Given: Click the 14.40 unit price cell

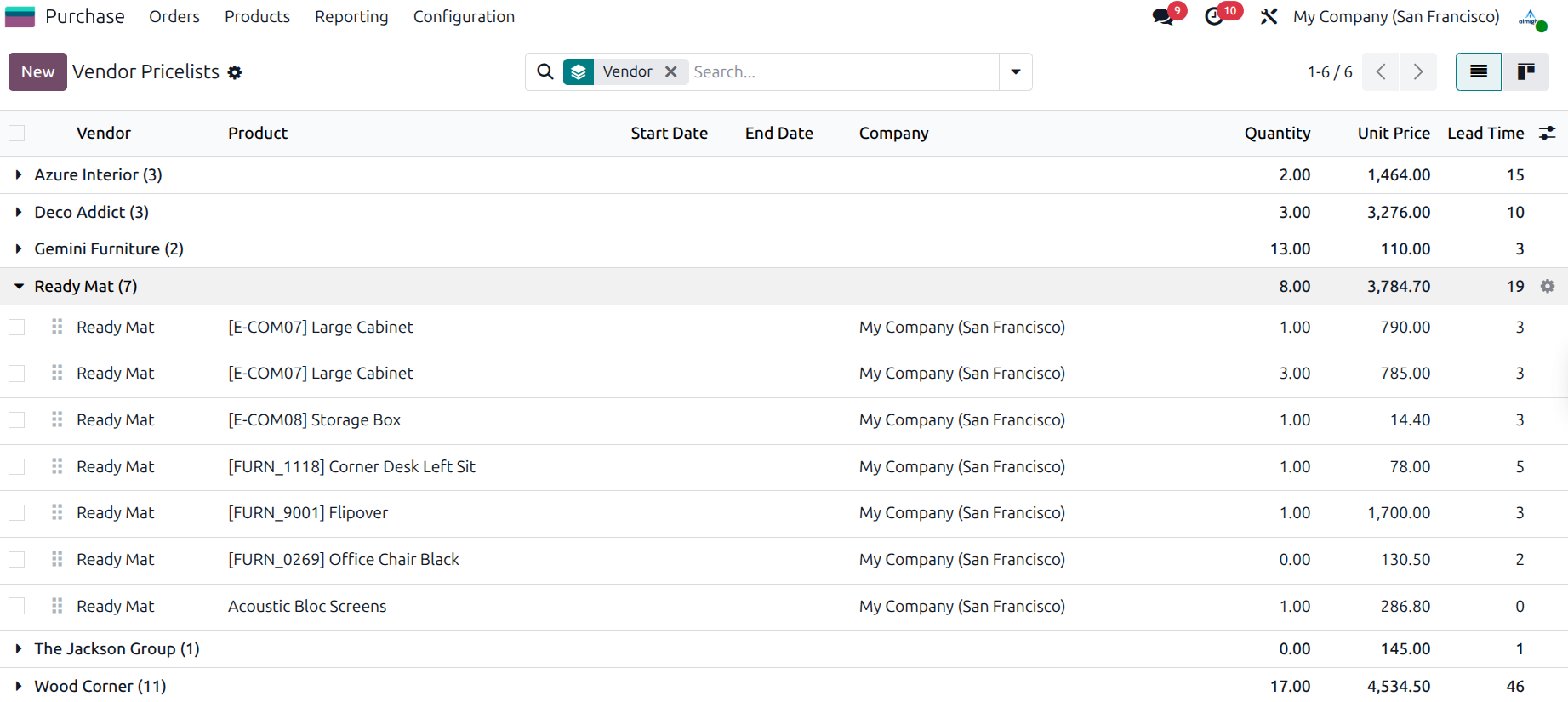Looking at the screenshot, I should coord(1410,419).
